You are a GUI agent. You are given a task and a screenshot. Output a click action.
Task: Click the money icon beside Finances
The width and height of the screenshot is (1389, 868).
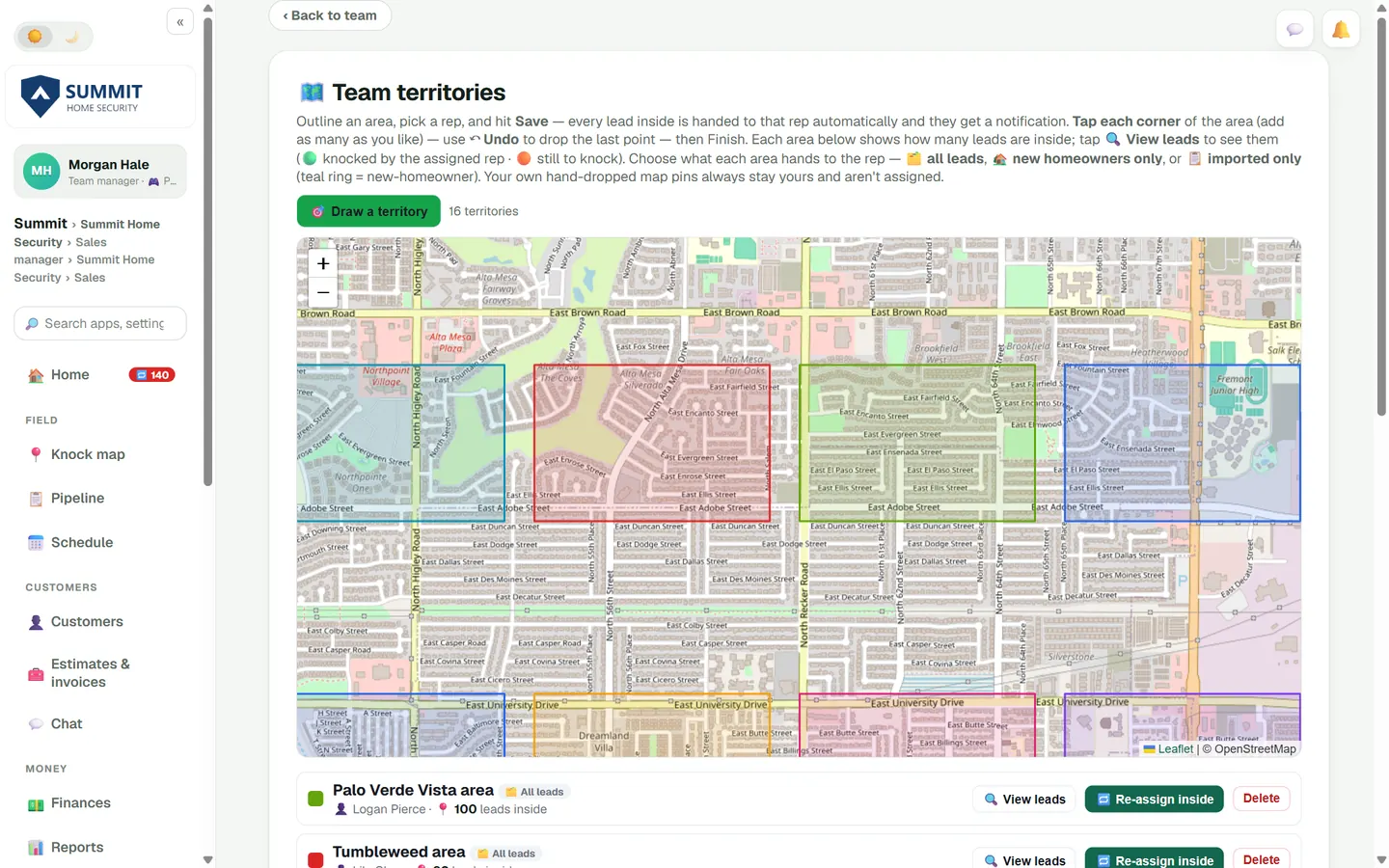click(x=36, y=803)
